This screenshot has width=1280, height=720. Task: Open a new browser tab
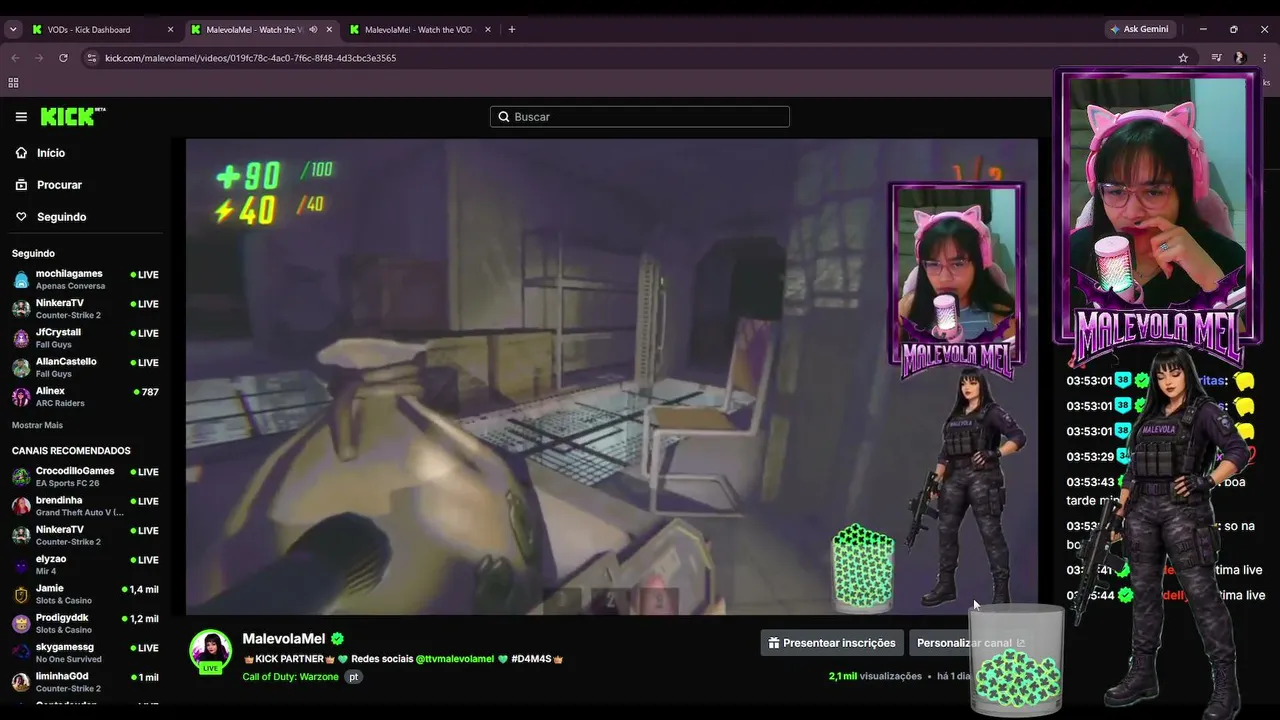[x=512, y=30]
